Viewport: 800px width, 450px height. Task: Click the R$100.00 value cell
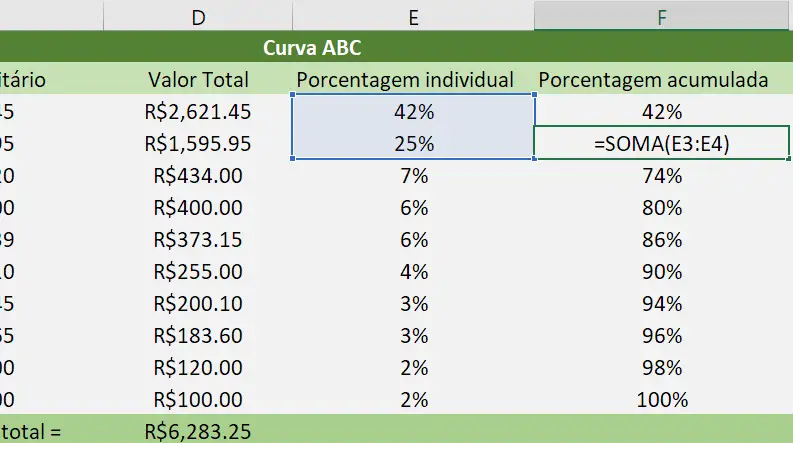[x=197, y=400]
